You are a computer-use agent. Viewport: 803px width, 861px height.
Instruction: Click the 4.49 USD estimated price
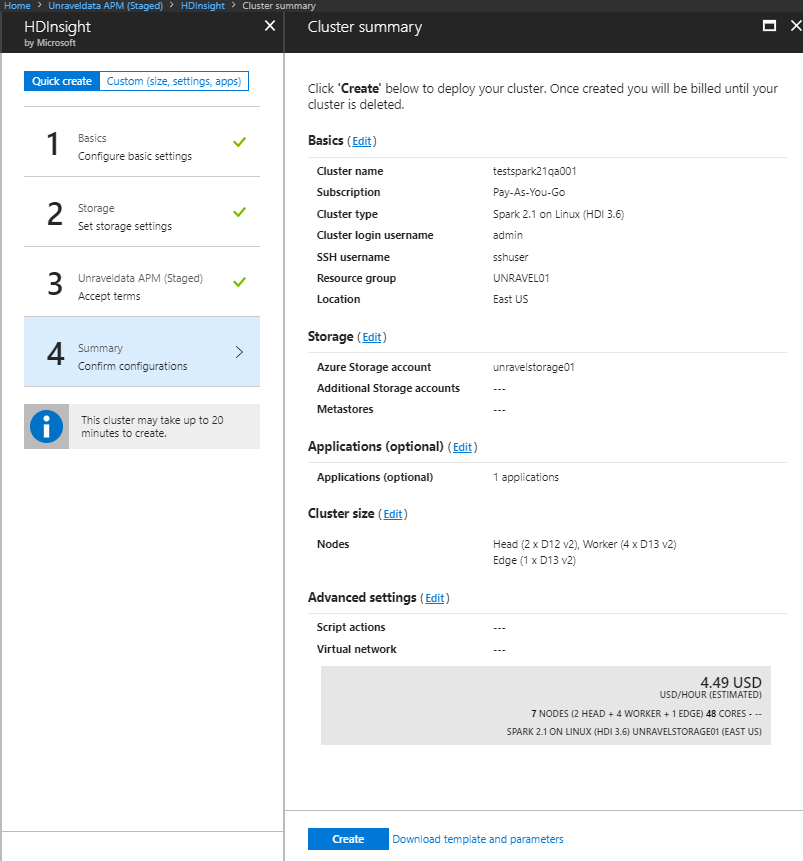(730, 682)
